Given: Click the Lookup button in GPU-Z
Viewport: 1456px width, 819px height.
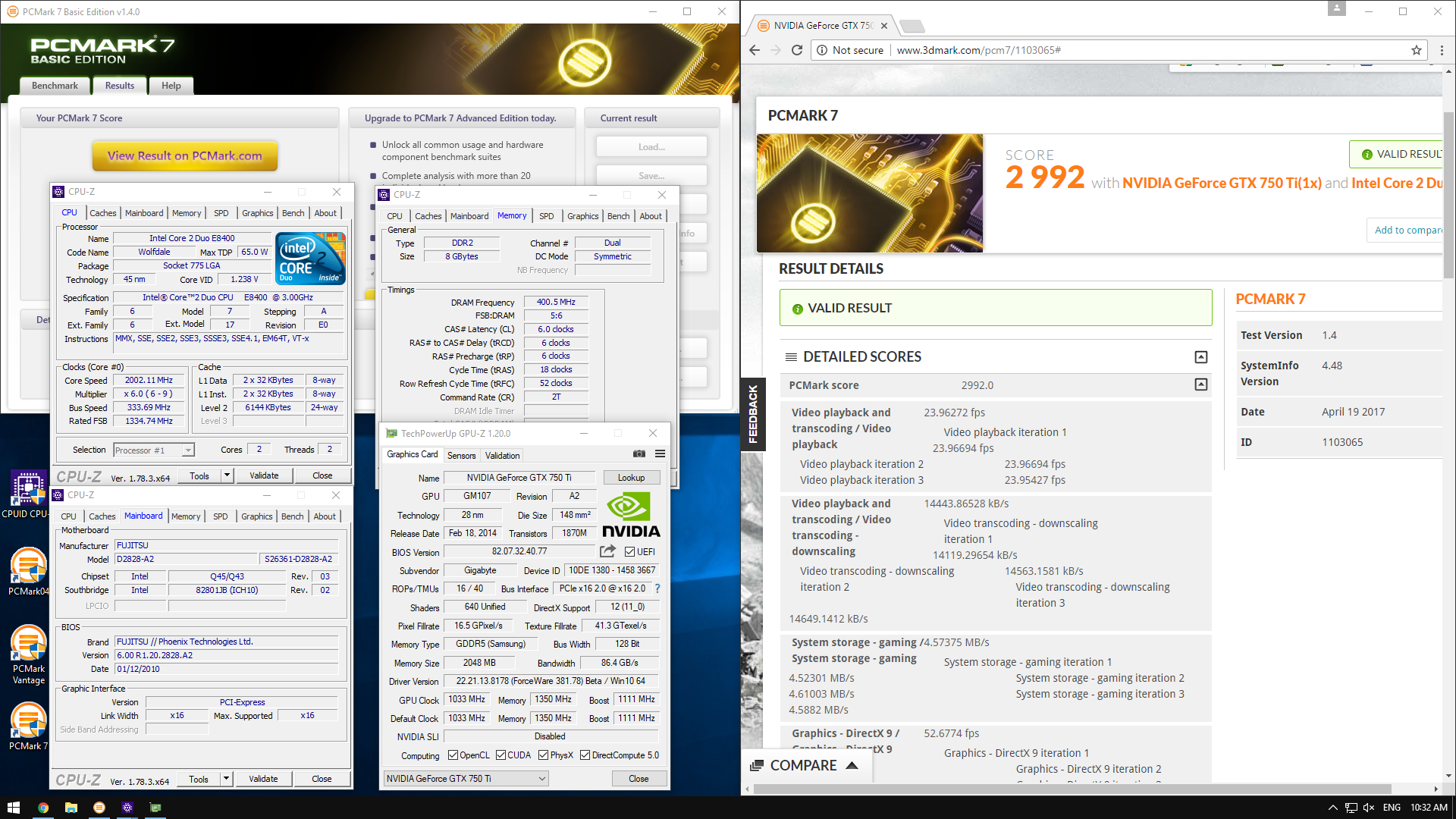Looking at the screenshot, I should tap(631, 478).
